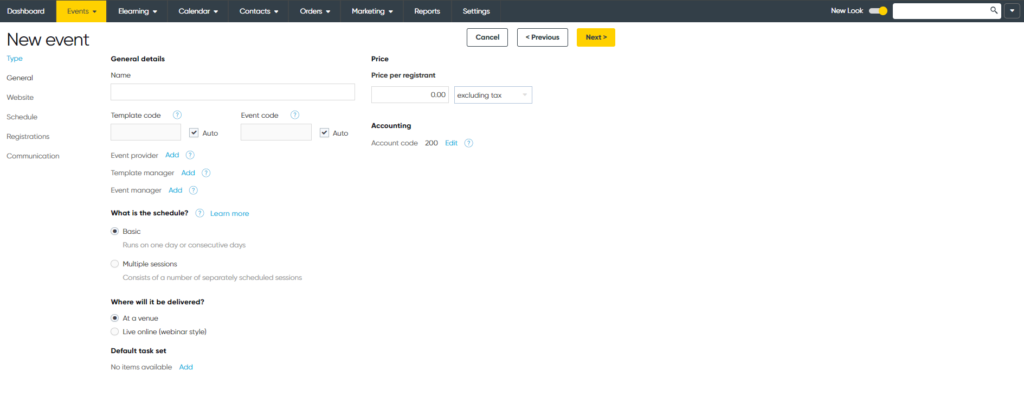Click help icon beside Template manager Add
Image resolution: width=1024 pixels, height=402 pixels.
click(206, 173)
